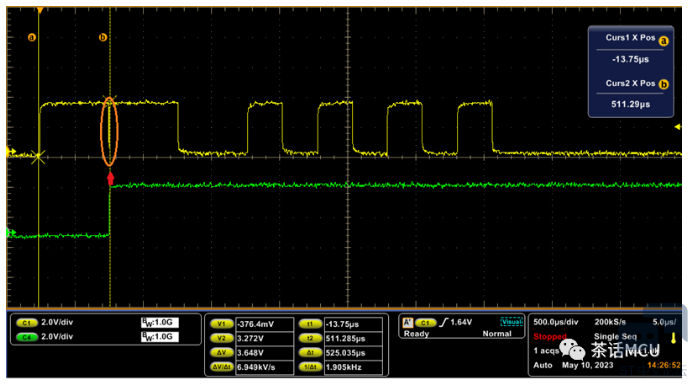Select cursor marker a on waveform
696x386 pixels.
coord(32,37)
